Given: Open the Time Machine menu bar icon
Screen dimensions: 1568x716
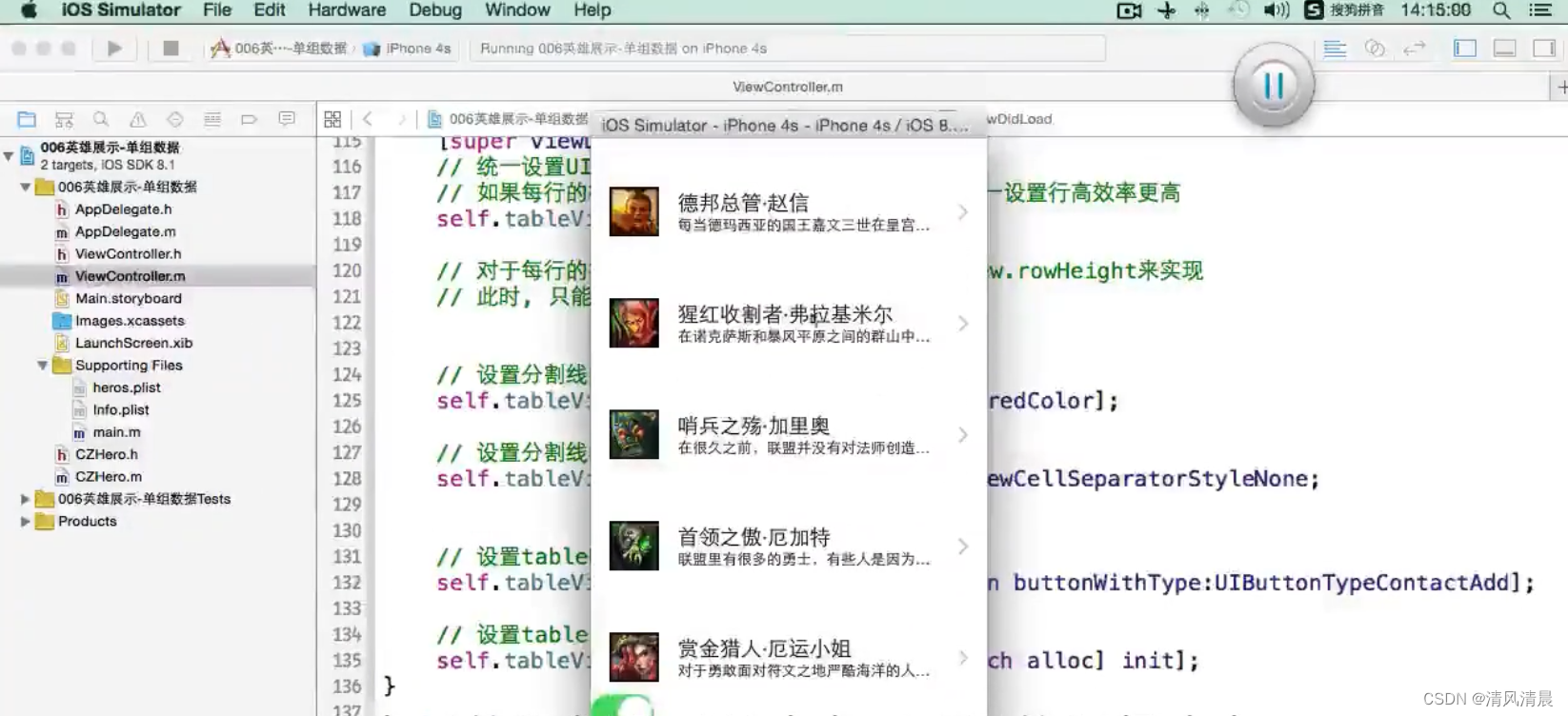Looking at the screenshot, I should point(1238,10).
